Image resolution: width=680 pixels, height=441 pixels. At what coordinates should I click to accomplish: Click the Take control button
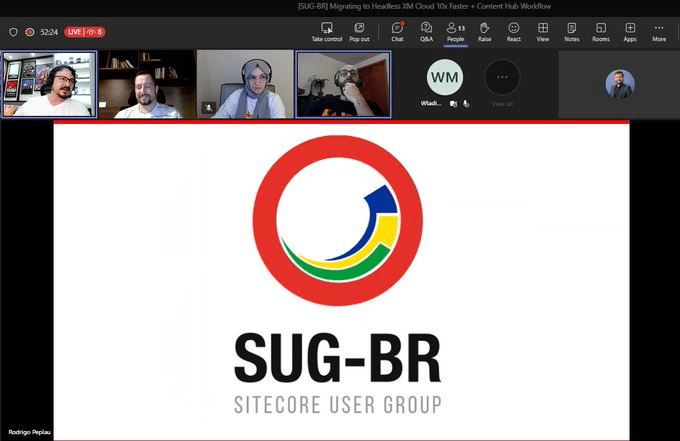tap(326, 31)
